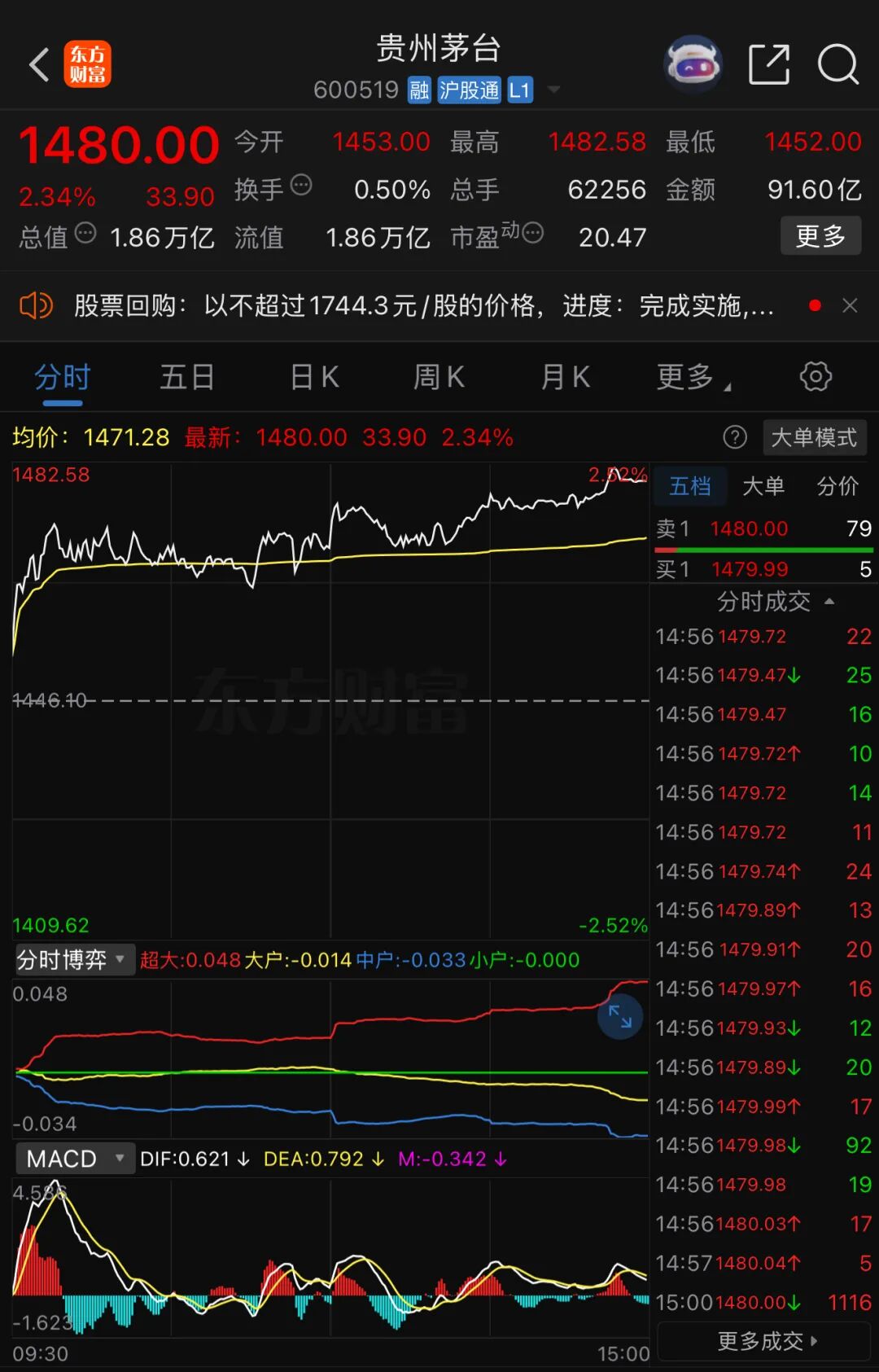Switch to the 周K chart tab
The width and height of the screenshot is (879, 1372).
coord(439,378)
